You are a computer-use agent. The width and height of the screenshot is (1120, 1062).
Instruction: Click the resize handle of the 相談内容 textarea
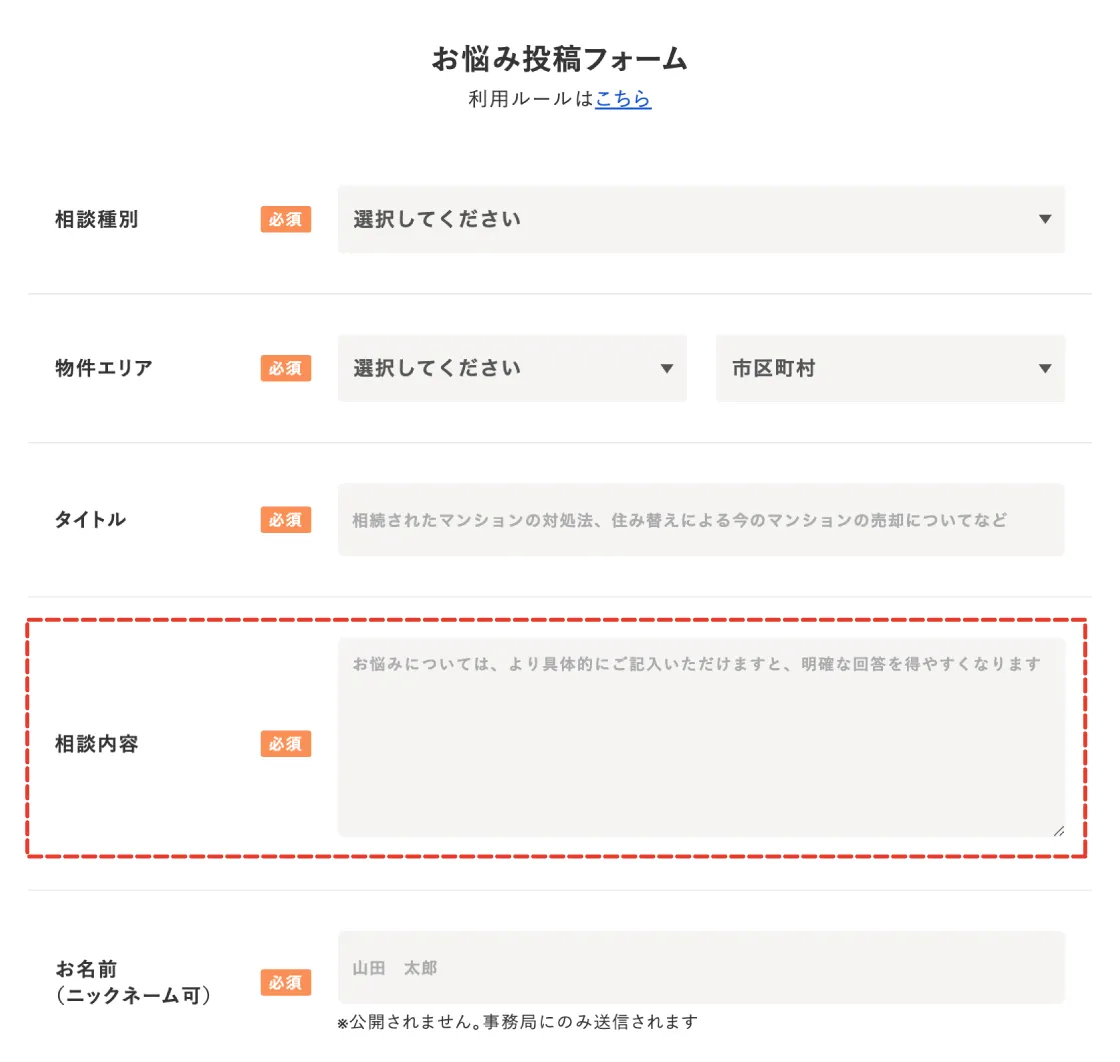tap(1058, 830)
